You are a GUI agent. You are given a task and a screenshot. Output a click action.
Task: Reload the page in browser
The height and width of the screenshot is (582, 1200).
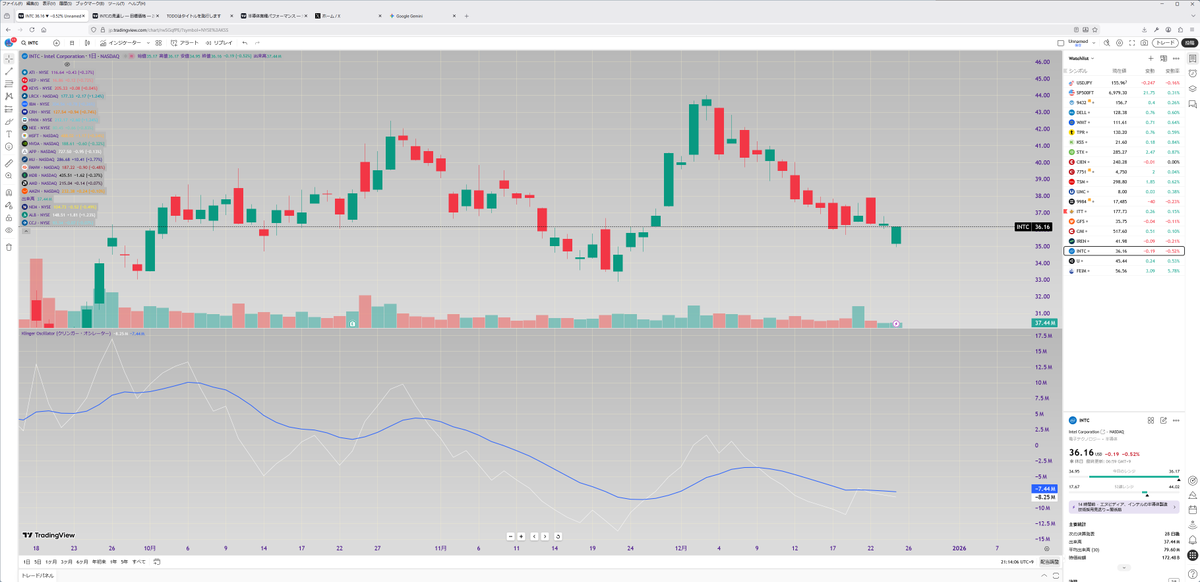point(30,30)
